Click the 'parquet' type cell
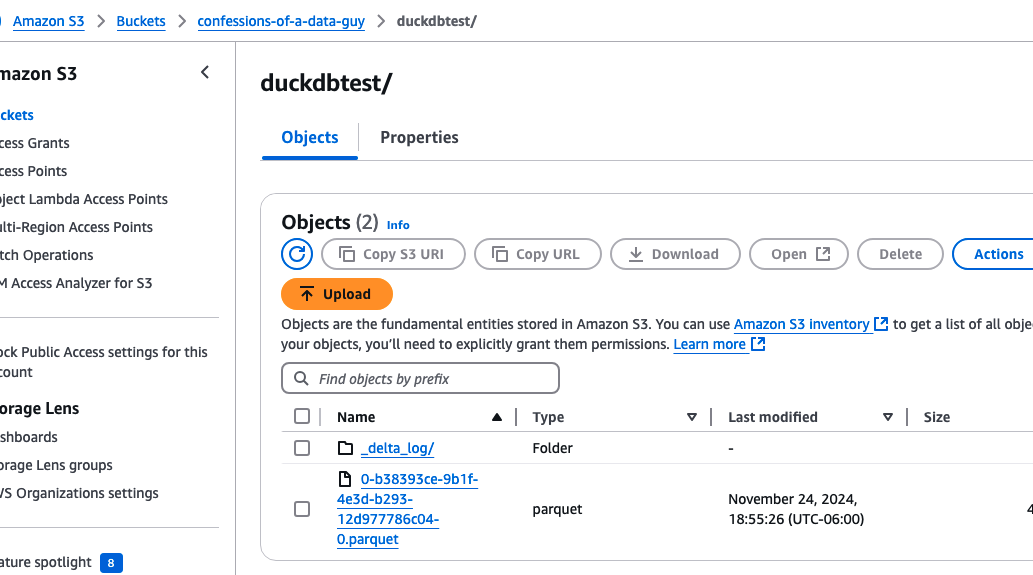 557,509
